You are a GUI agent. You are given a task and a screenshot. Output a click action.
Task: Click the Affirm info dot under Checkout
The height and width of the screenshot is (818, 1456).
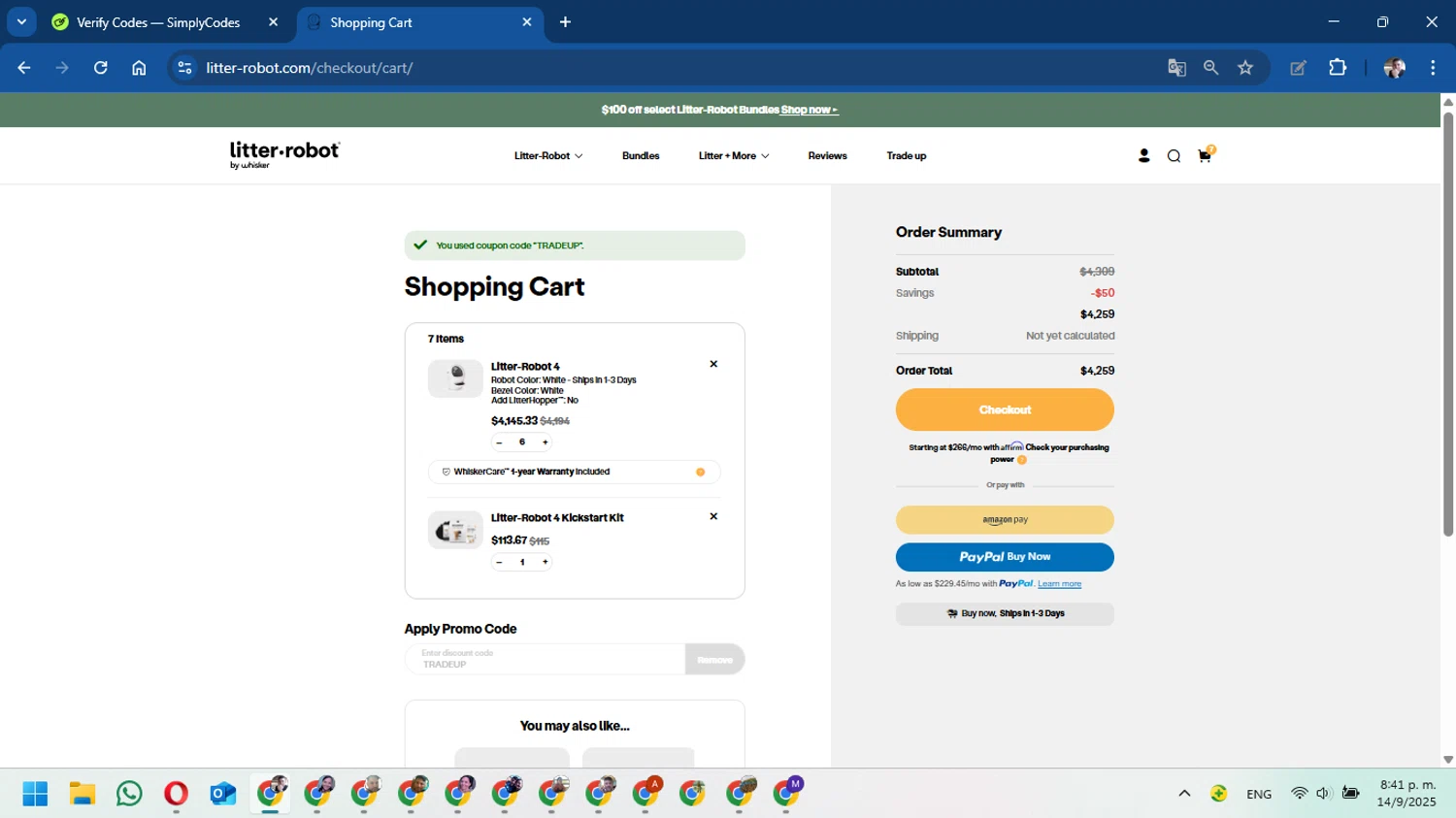1021,460
